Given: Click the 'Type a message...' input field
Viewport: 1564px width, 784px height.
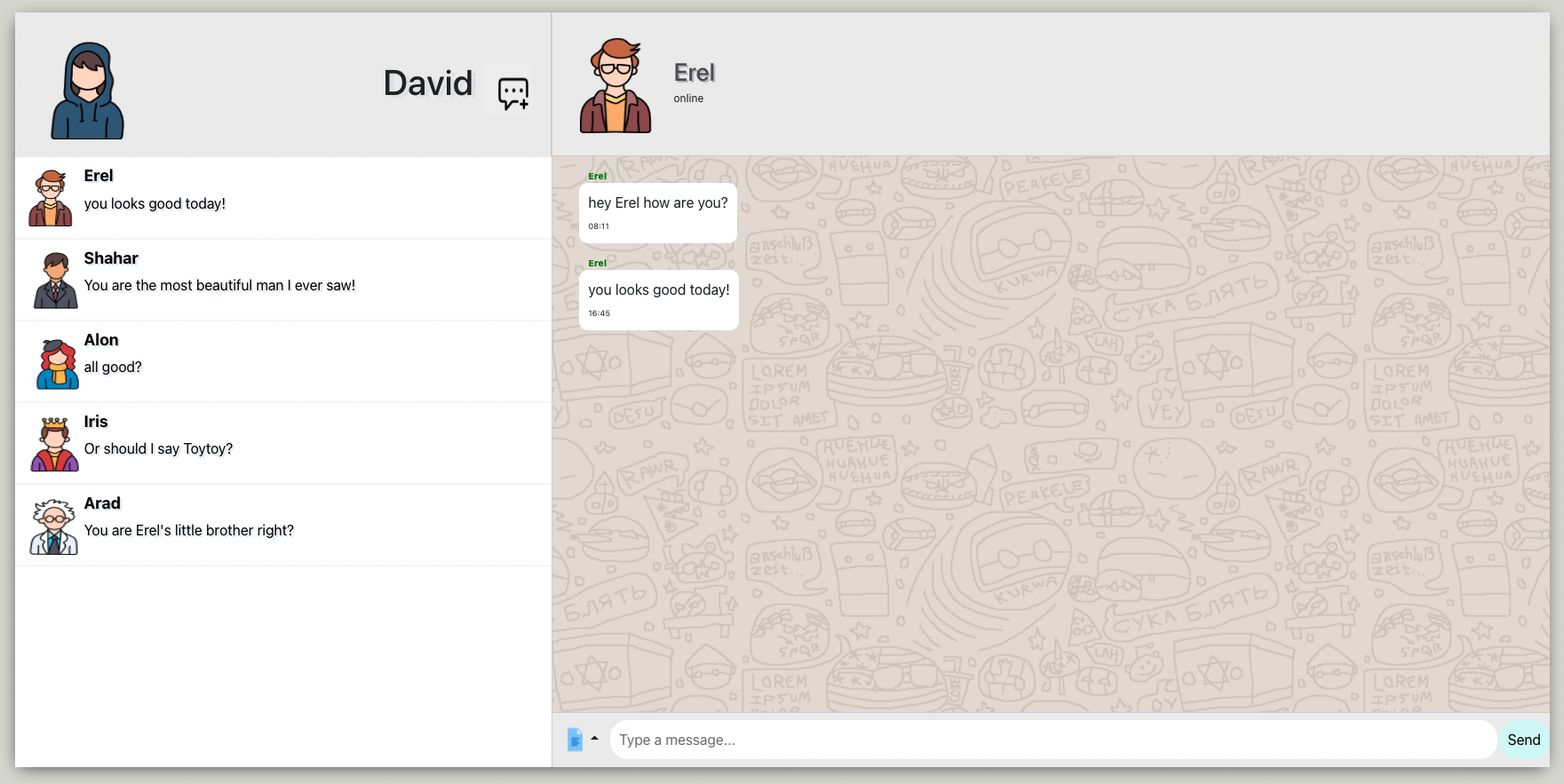Looking at the screenshot, I should [977, 739].
